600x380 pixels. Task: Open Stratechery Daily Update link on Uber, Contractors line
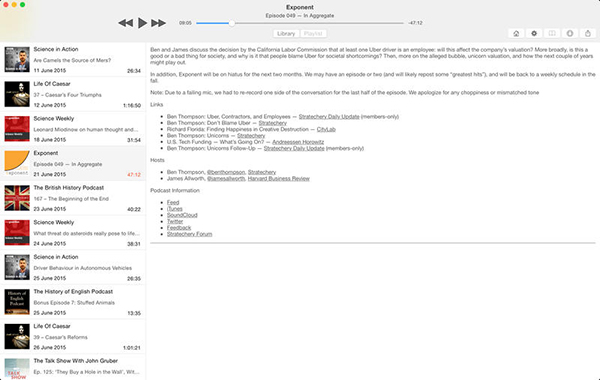pos(329,117)
